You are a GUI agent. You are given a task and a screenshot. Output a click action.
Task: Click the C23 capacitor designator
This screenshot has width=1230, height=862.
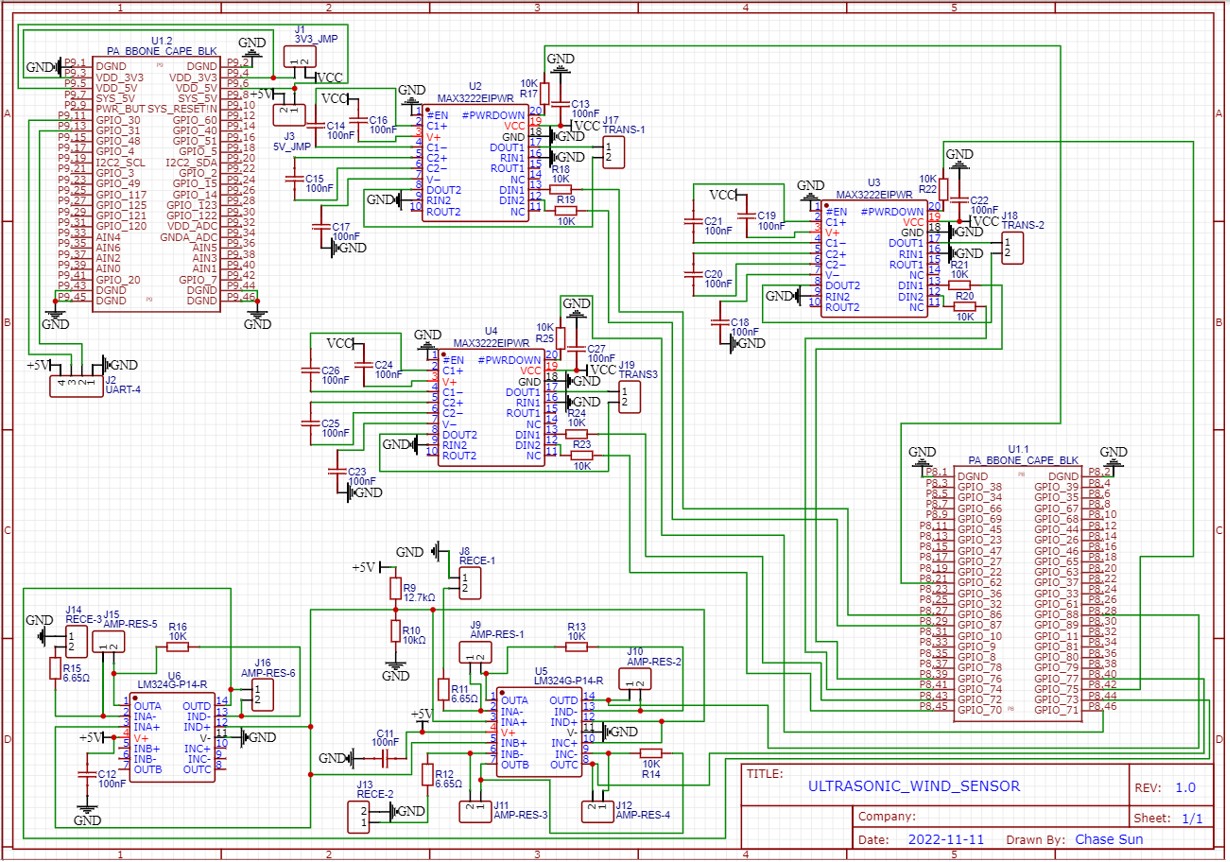(x=358, y=471)
